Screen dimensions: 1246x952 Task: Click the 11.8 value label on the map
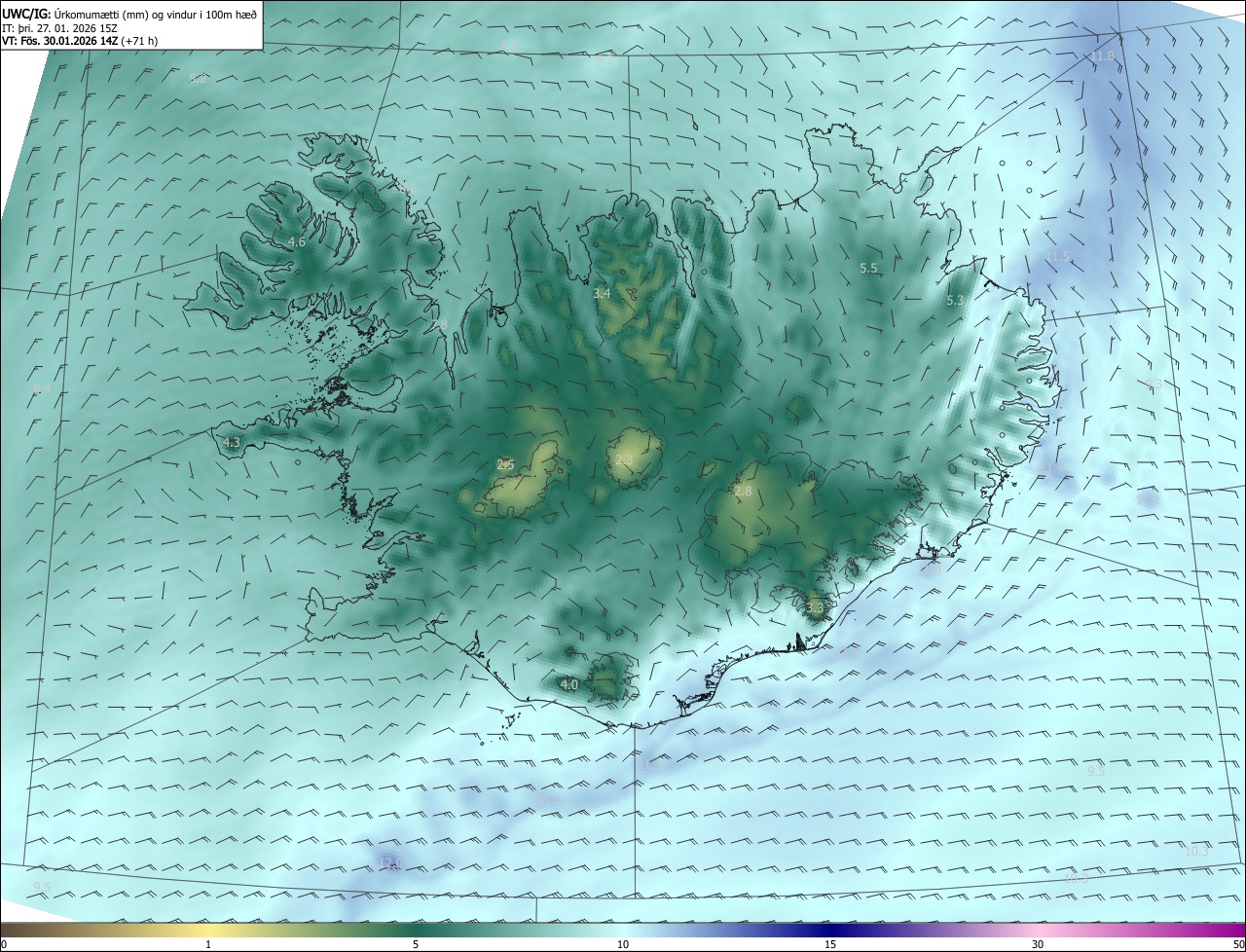tap(1101, 56)
